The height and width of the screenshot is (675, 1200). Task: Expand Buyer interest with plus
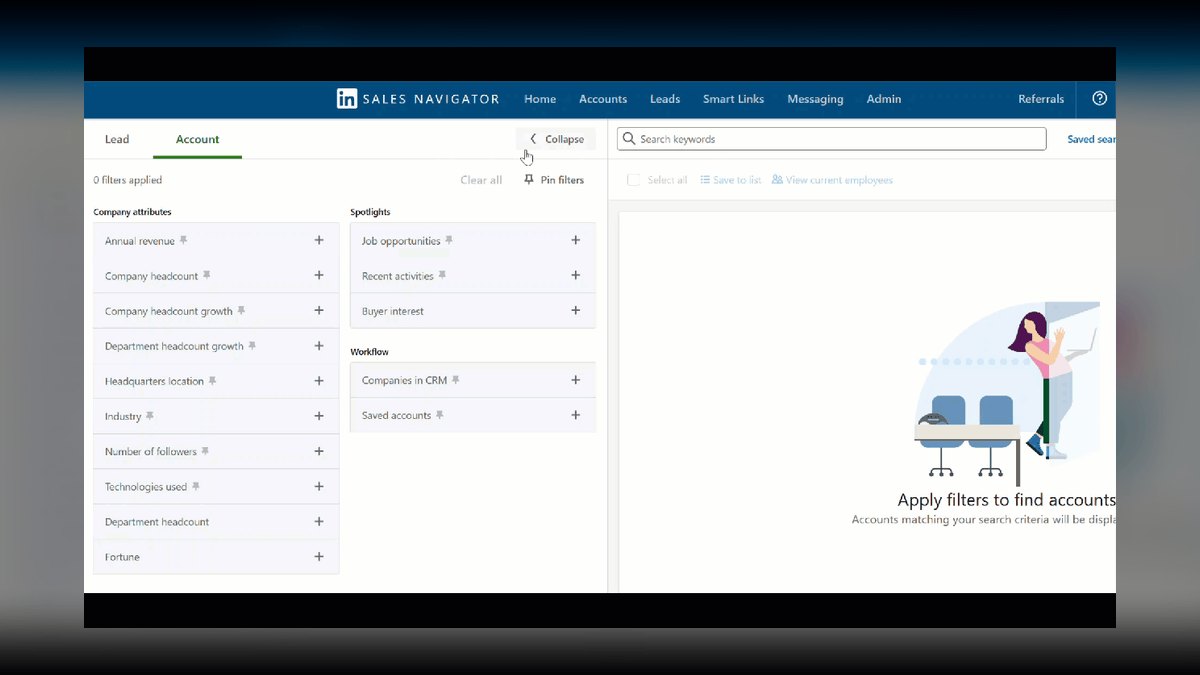coord(575,310)
